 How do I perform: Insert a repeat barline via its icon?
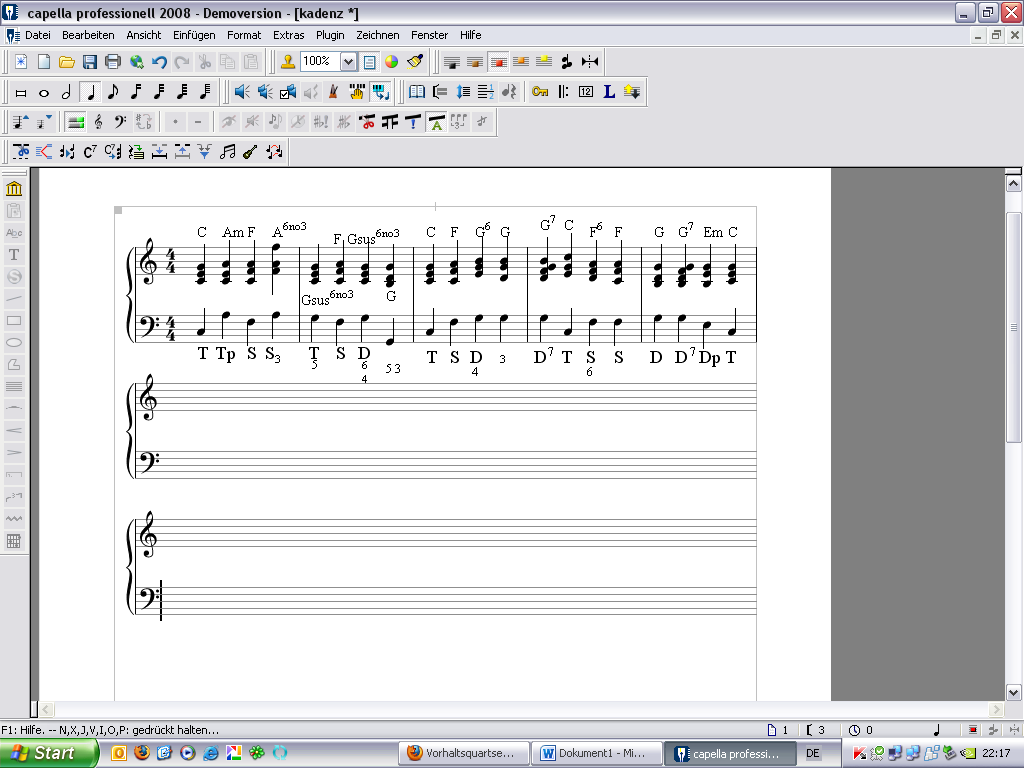(x=563, y=92)
